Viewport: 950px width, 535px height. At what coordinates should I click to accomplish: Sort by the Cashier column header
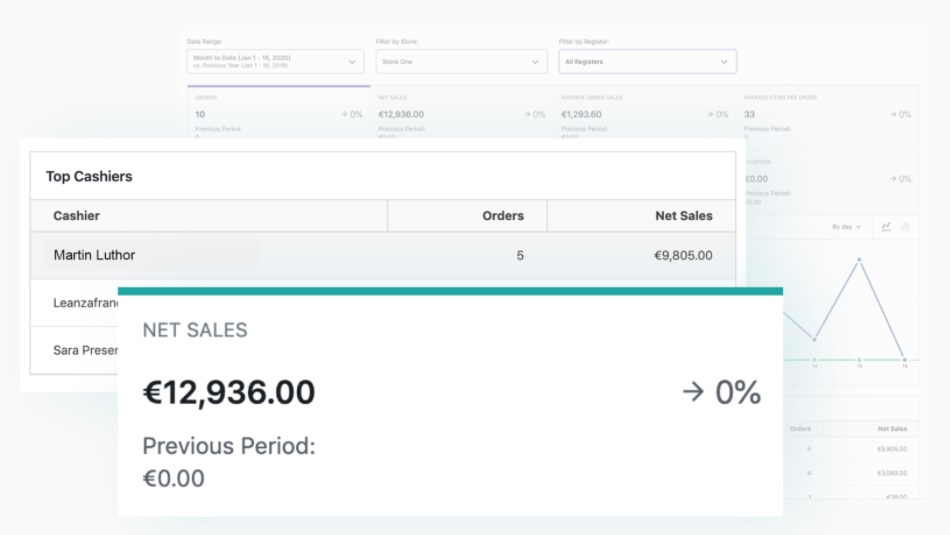(x=209, y=216)
